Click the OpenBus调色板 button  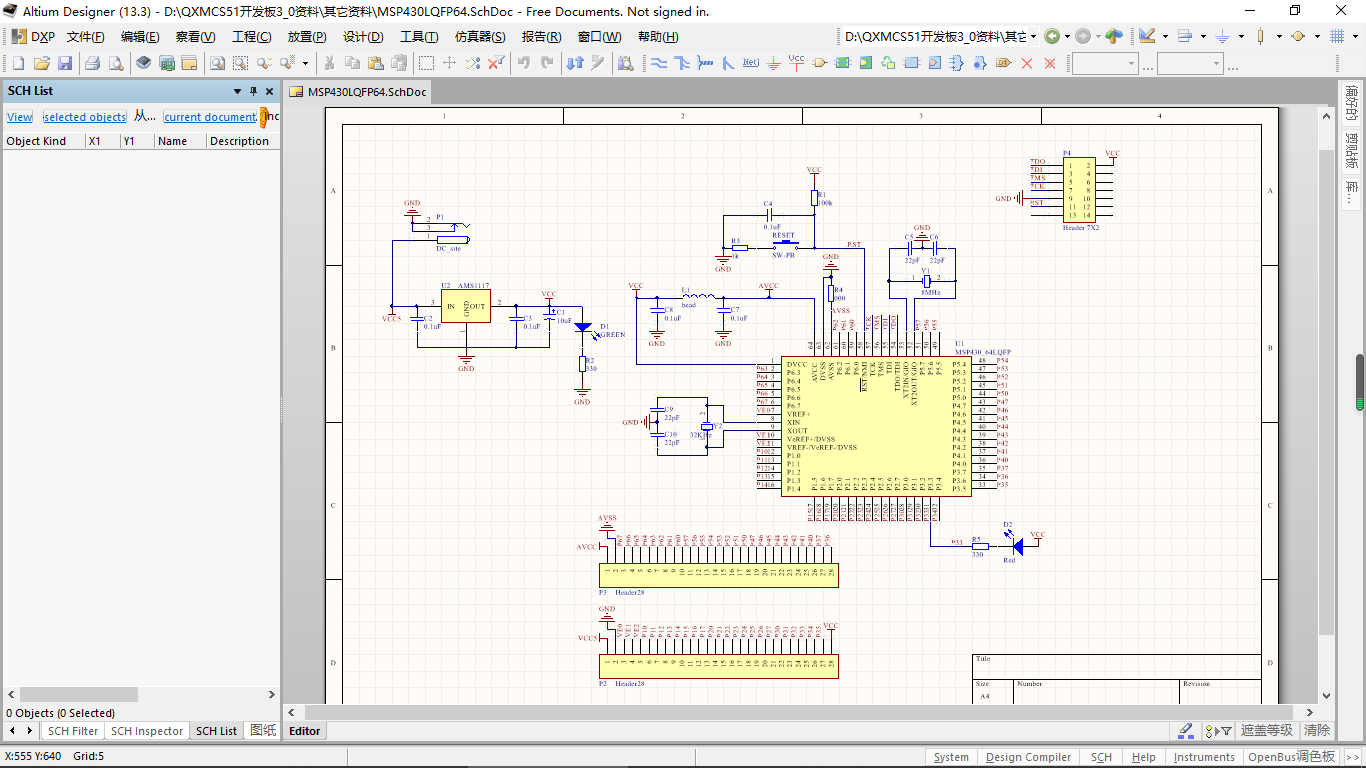pyautogui.click(x=1291, y=757)
